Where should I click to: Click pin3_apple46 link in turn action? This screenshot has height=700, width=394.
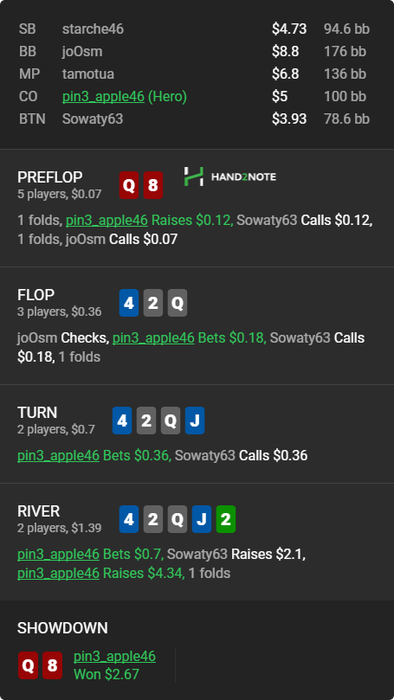coord(58,455)
